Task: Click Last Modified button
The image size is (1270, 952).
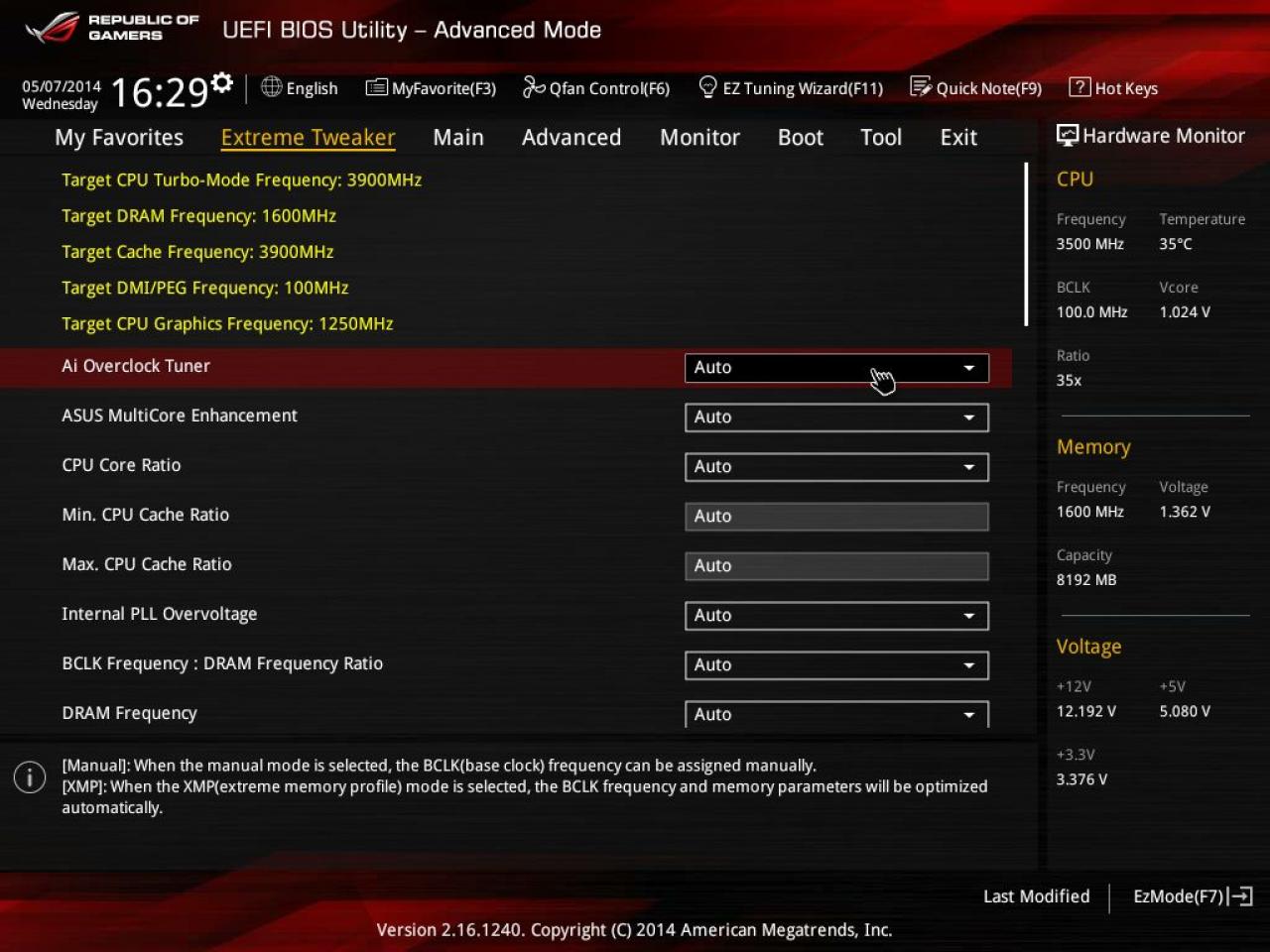Action: [1036, 896]
